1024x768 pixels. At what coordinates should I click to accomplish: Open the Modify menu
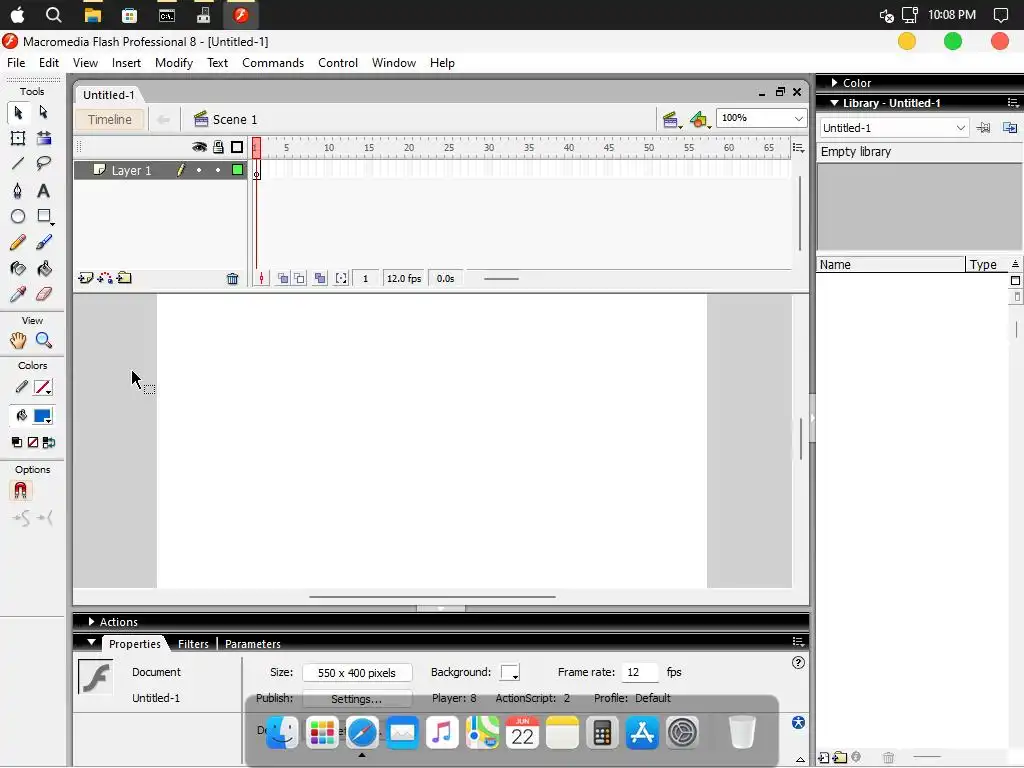point(174,63)
